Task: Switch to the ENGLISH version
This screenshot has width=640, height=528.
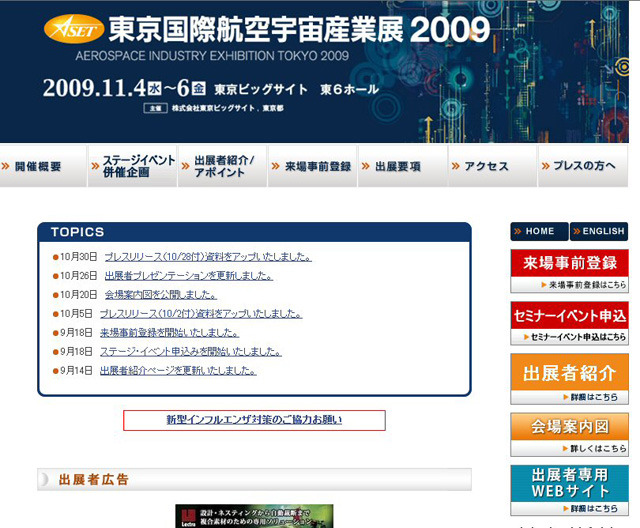Action: point(599,231)
